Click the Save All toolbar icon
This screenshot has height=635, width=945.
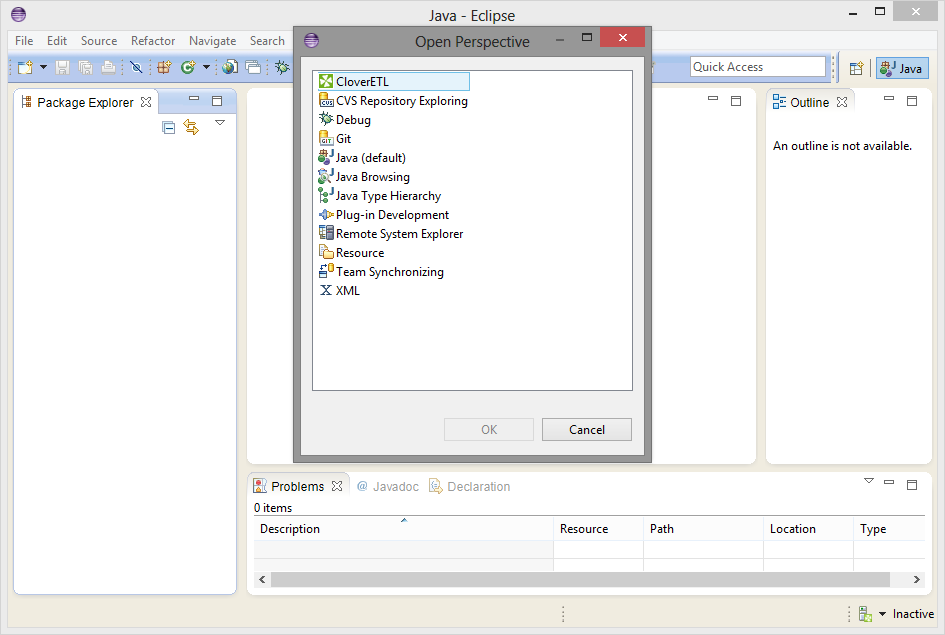(86, 67)
